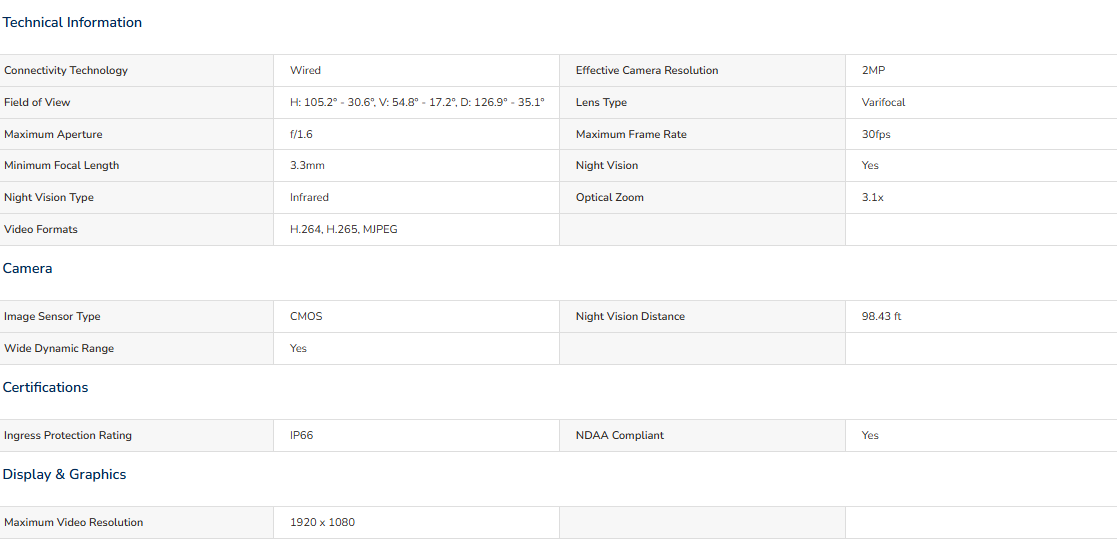Click the Night Vision label
Screen dimensions: 1117x540
click(x=607, y=165)
